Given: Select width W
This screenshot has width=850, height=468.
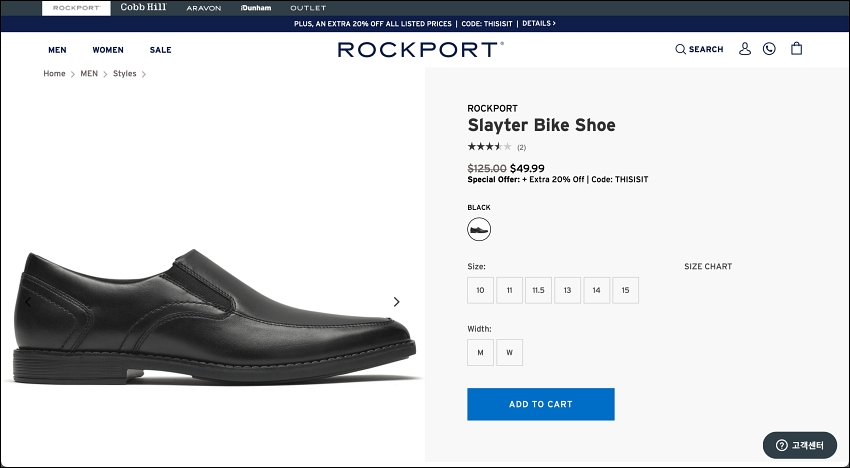Looking at the screenshot, I should 510,352.
